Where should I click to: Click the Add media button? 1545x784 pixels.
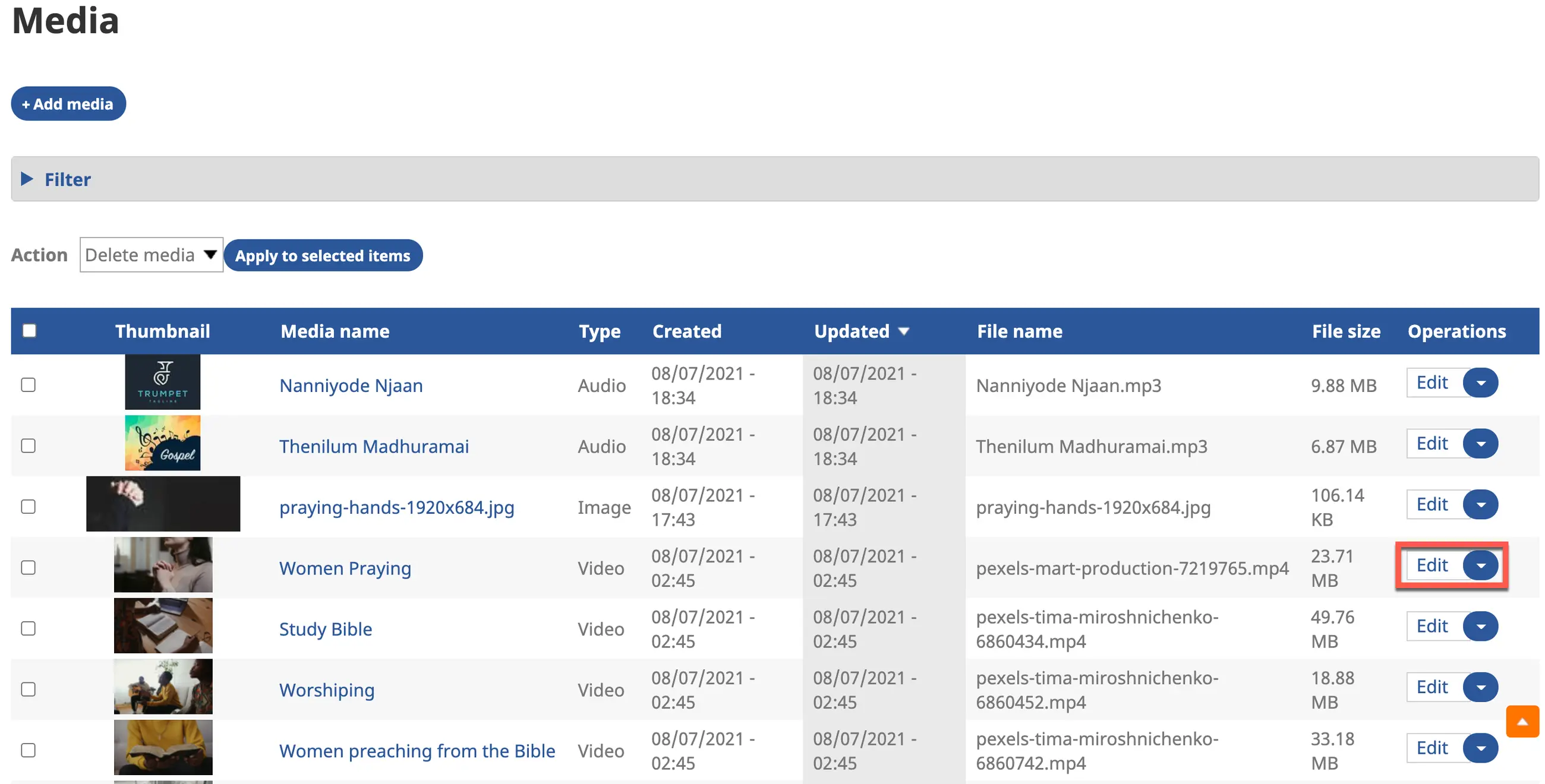(x=68, y=105)
